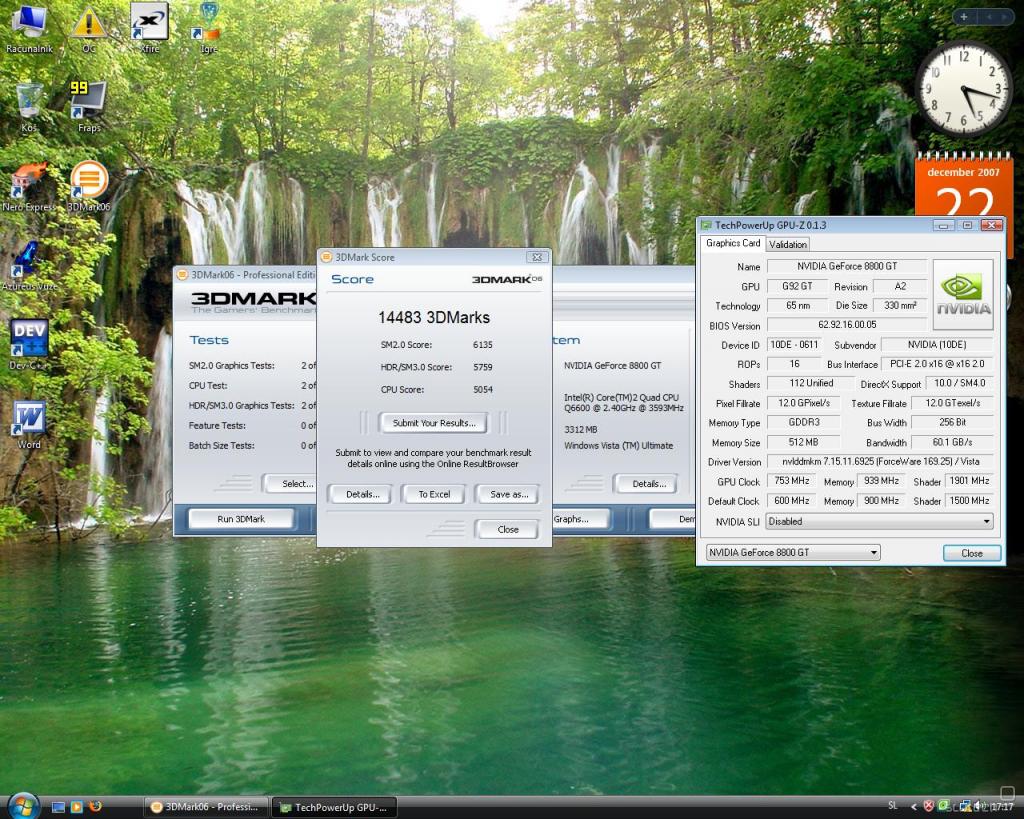Viewport: 1024px width, 819px height.
Task: Click the december 2007 calendar gadget
Action: tap(963, 185)
